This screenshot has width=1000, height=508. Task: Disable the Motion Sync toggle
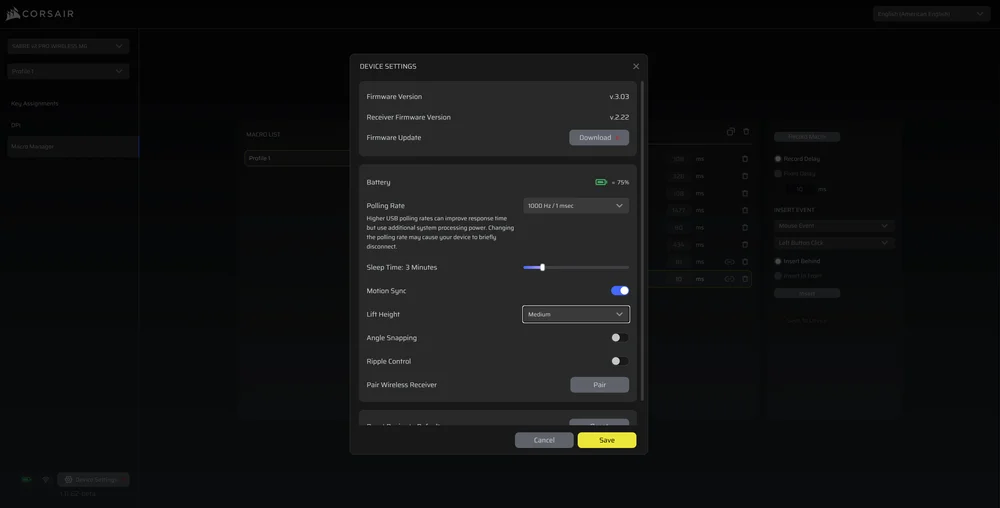pos(620,291)
